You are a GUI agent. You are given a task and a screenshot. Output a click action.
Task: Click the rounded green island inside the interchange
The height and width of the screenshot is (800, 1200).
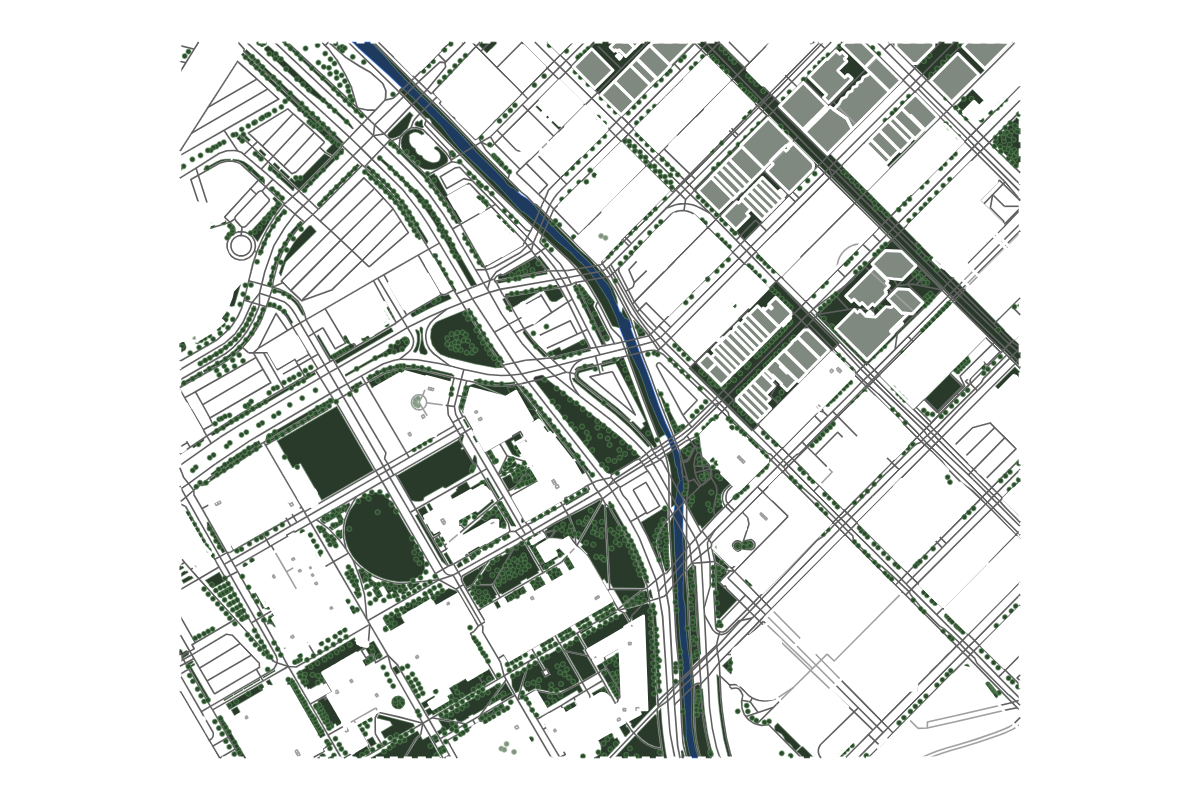[x=464, y=337]
